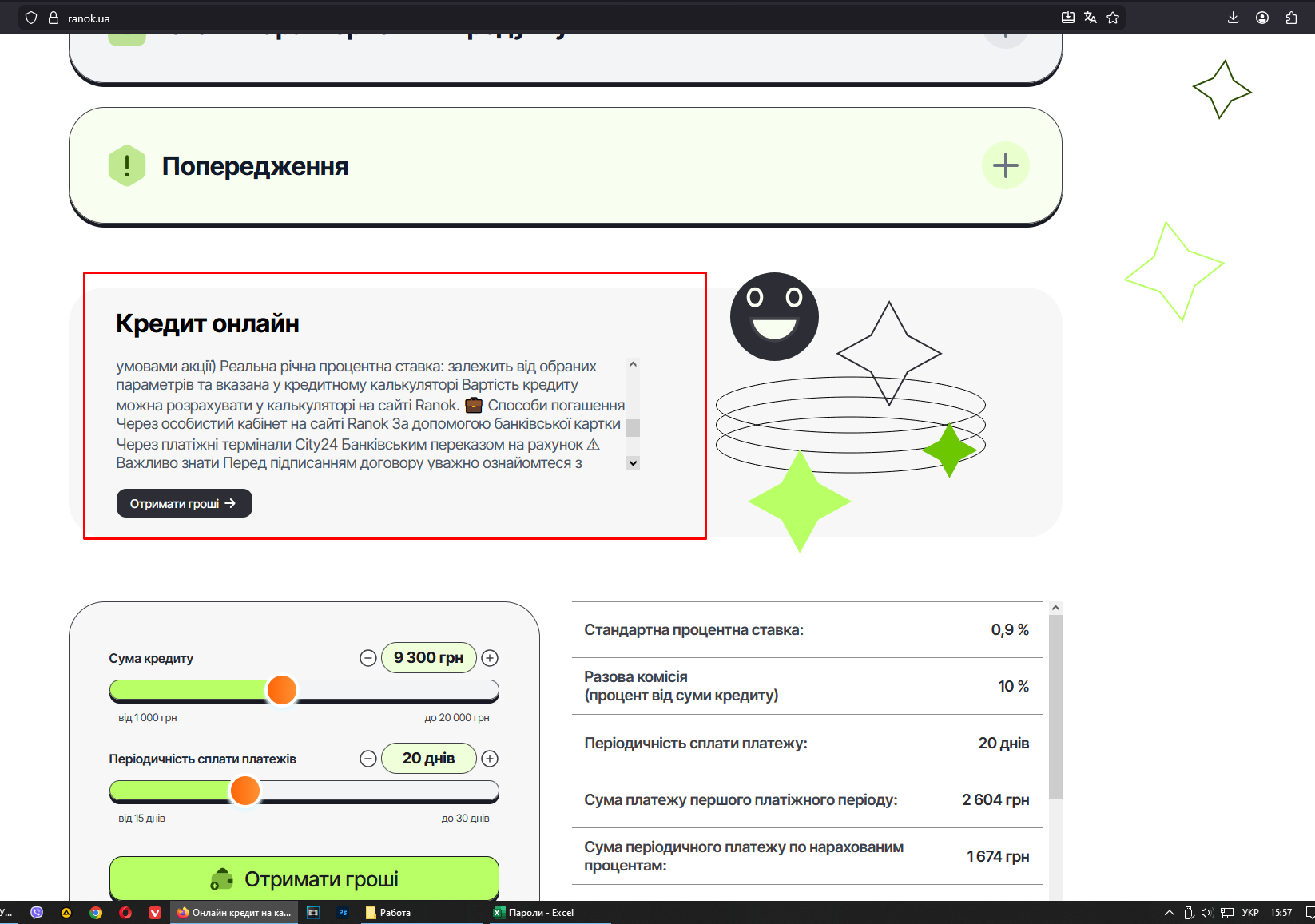Click the large green Отримати гроші button
Viewport: 1315px width, 924px height.
click(304, 878)
